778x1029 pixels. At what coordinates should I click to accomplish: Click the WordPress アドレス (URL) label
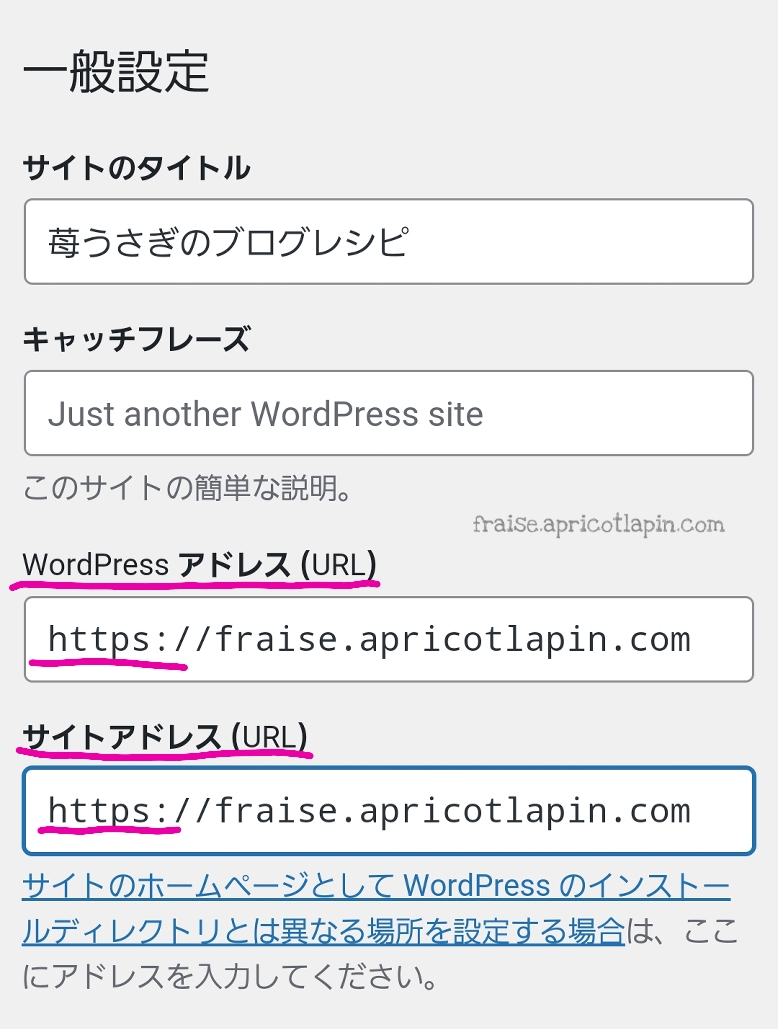click(x=199, y=564)
